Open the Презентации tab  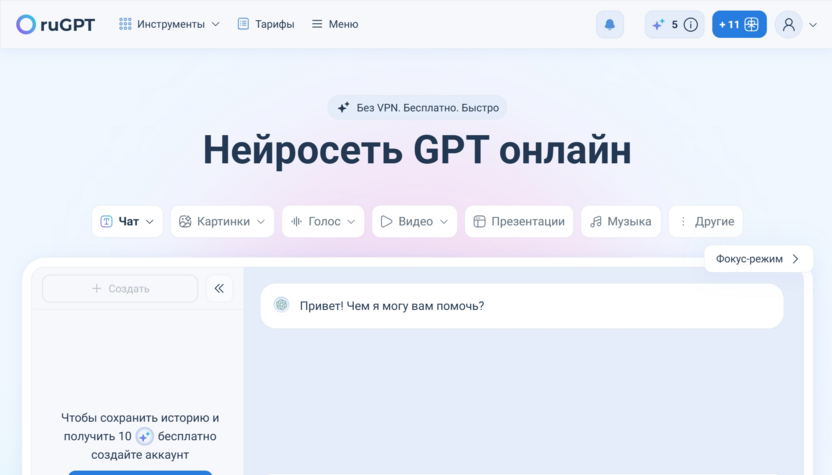(x=519, y=221)
